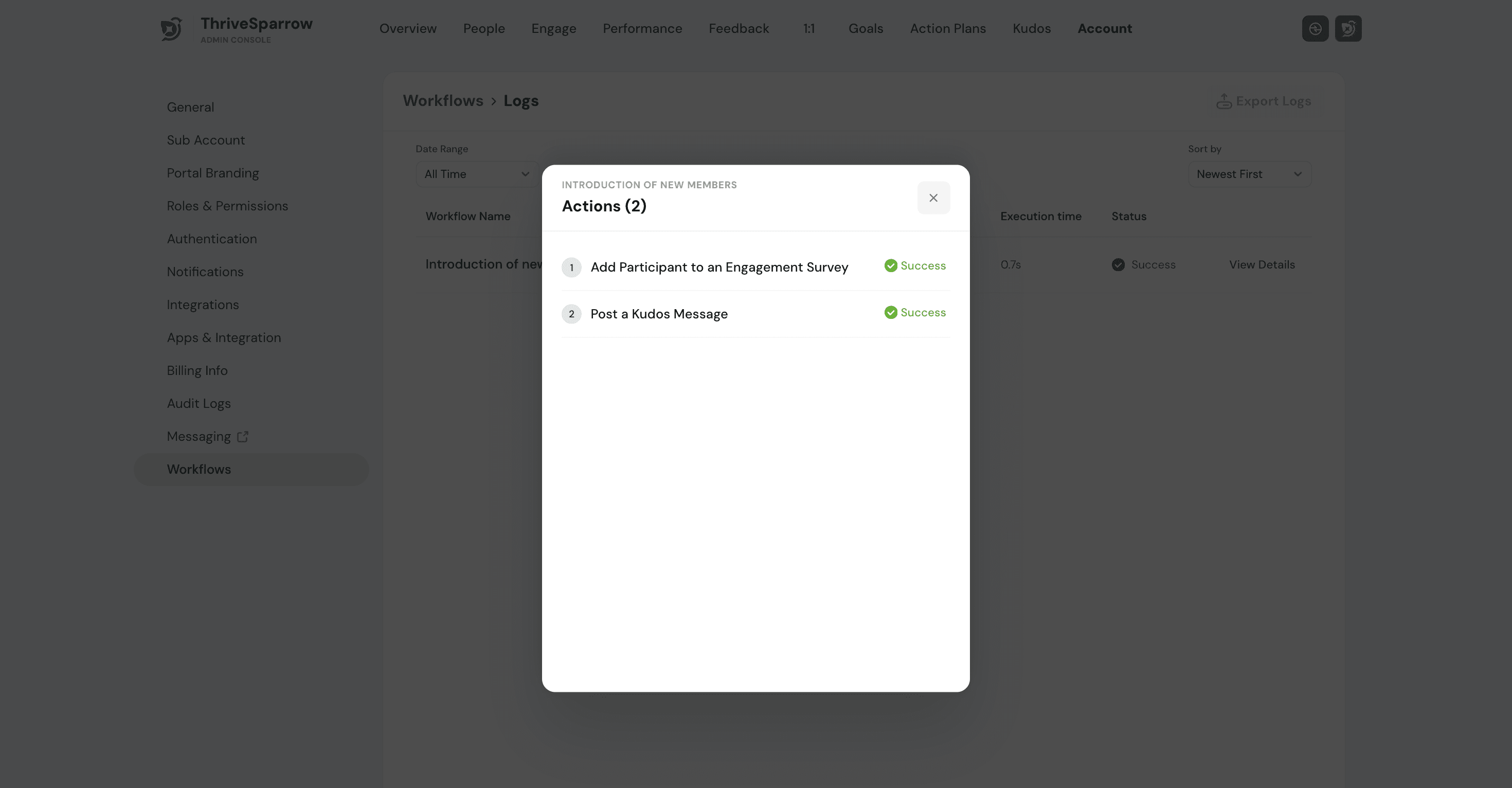Click the Actions (2) dialog heading
This screenshot has height=788, width=1512.
tap(604, 206)
